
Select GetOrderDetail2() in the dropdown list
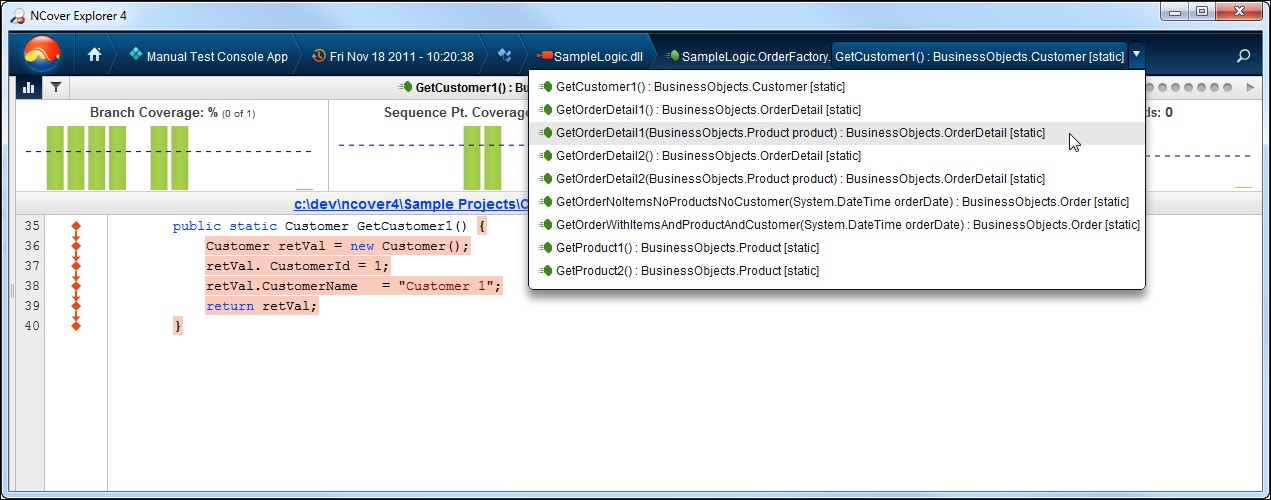(x=707, y=156)
